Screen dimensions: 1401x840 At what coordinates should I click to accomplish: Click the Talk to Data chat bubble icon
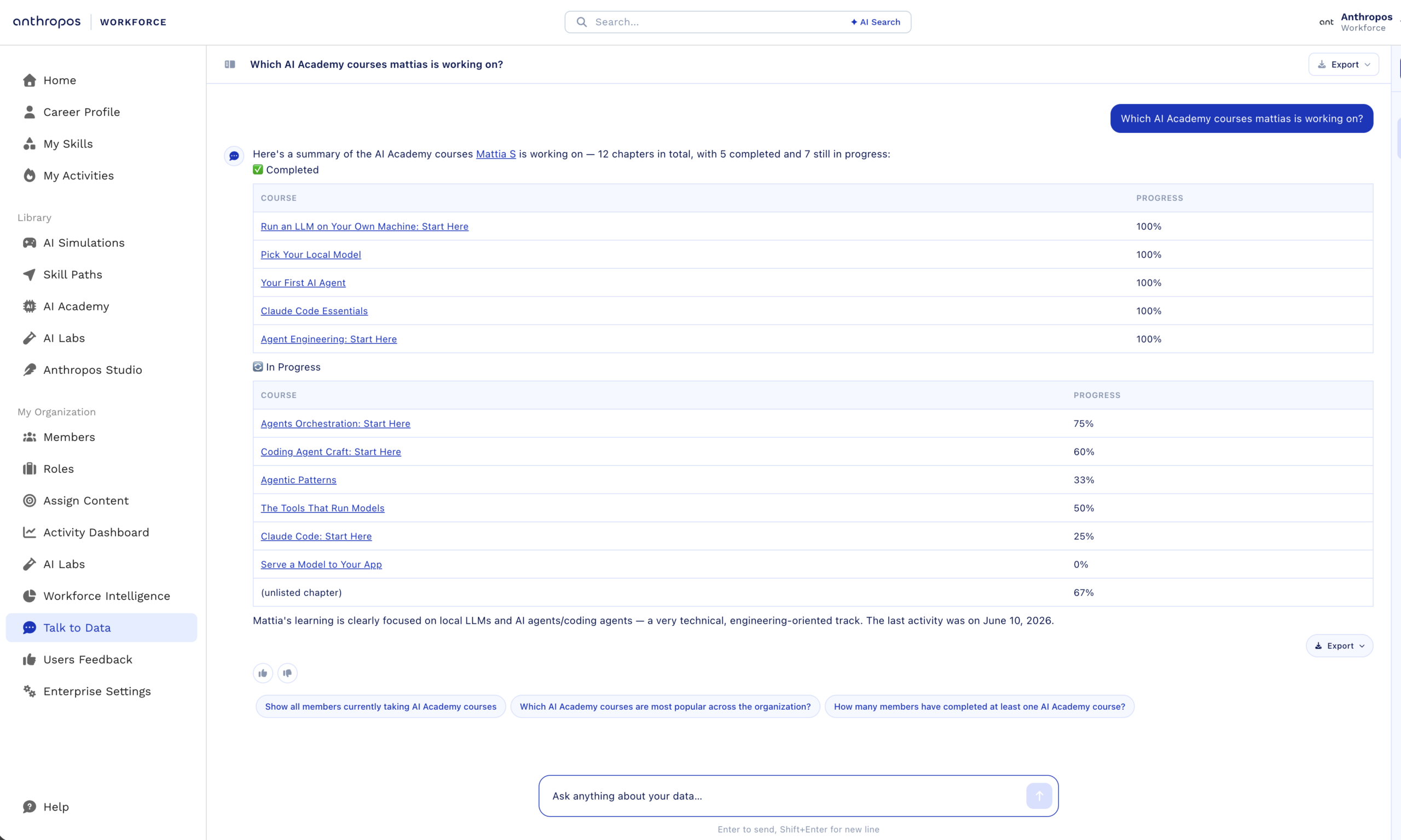click(30, 627)
